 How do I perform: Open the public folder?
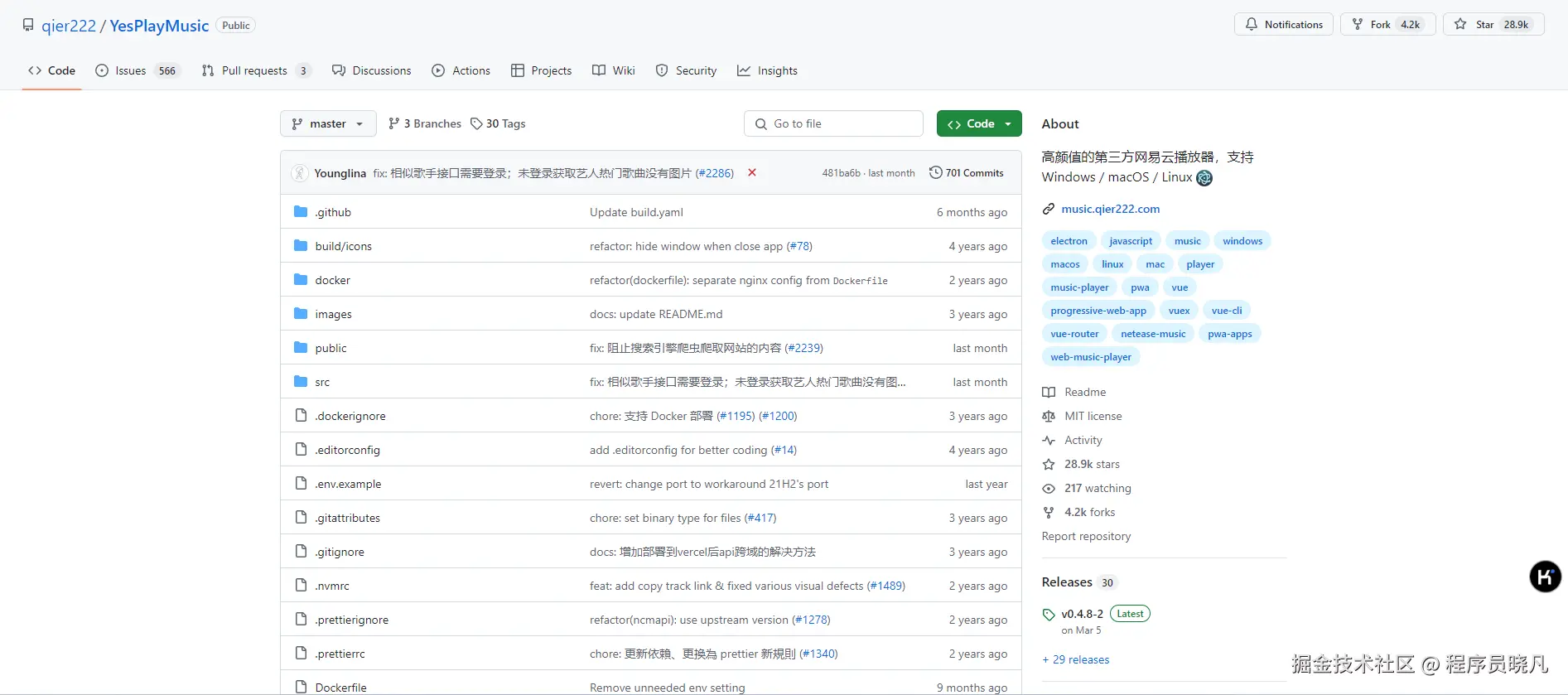click(330, 348)
